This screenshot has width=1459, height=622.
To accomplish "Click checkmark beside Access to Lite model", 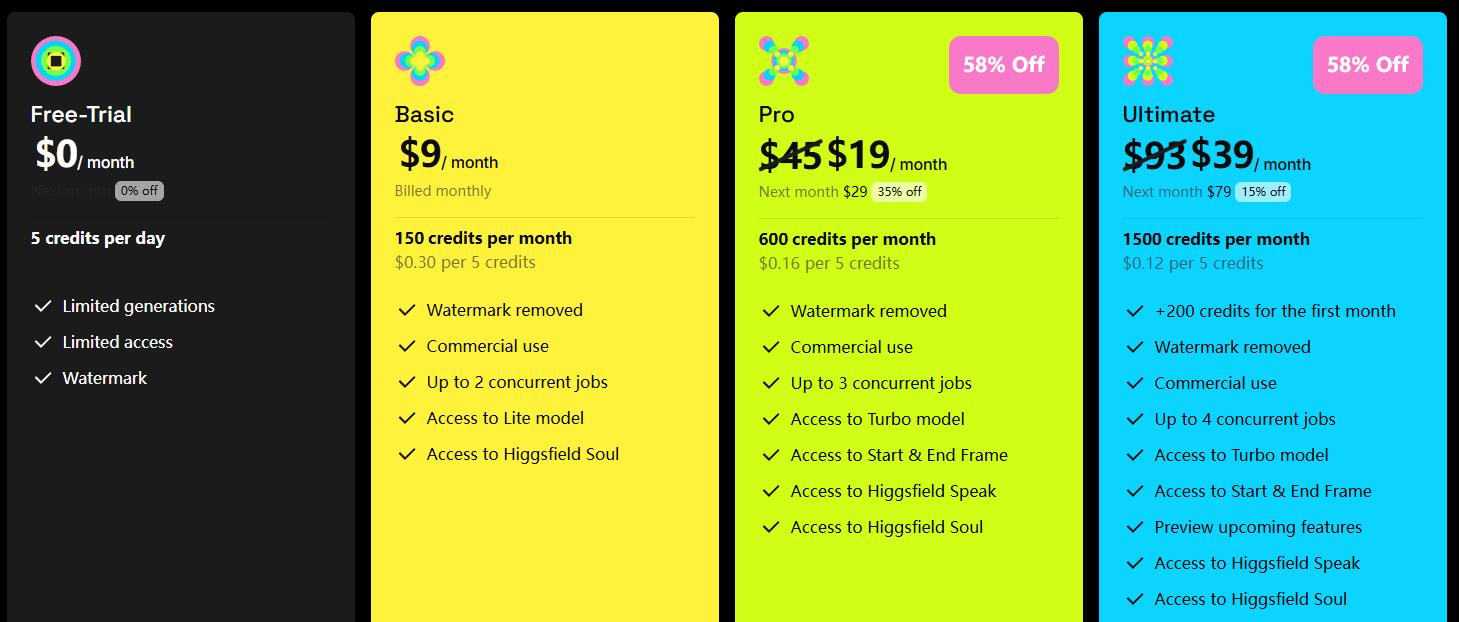I will click(x=407, y=418).
